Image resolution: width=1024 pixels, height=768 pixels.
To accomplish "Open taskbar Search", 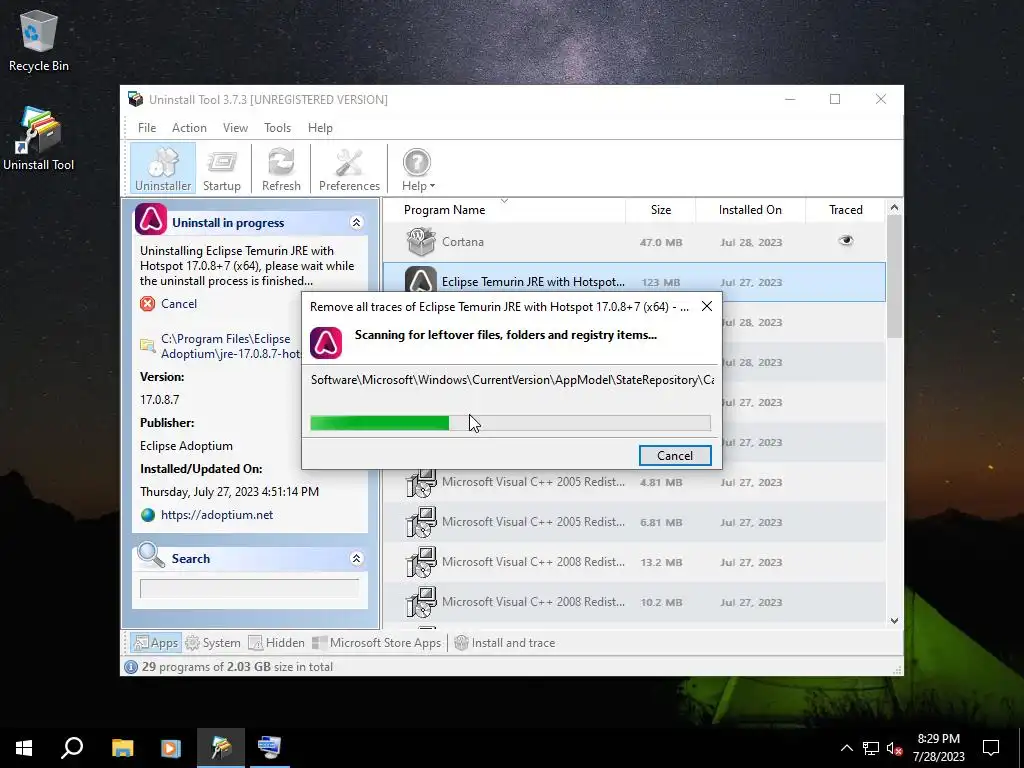I will coord(72,747).
